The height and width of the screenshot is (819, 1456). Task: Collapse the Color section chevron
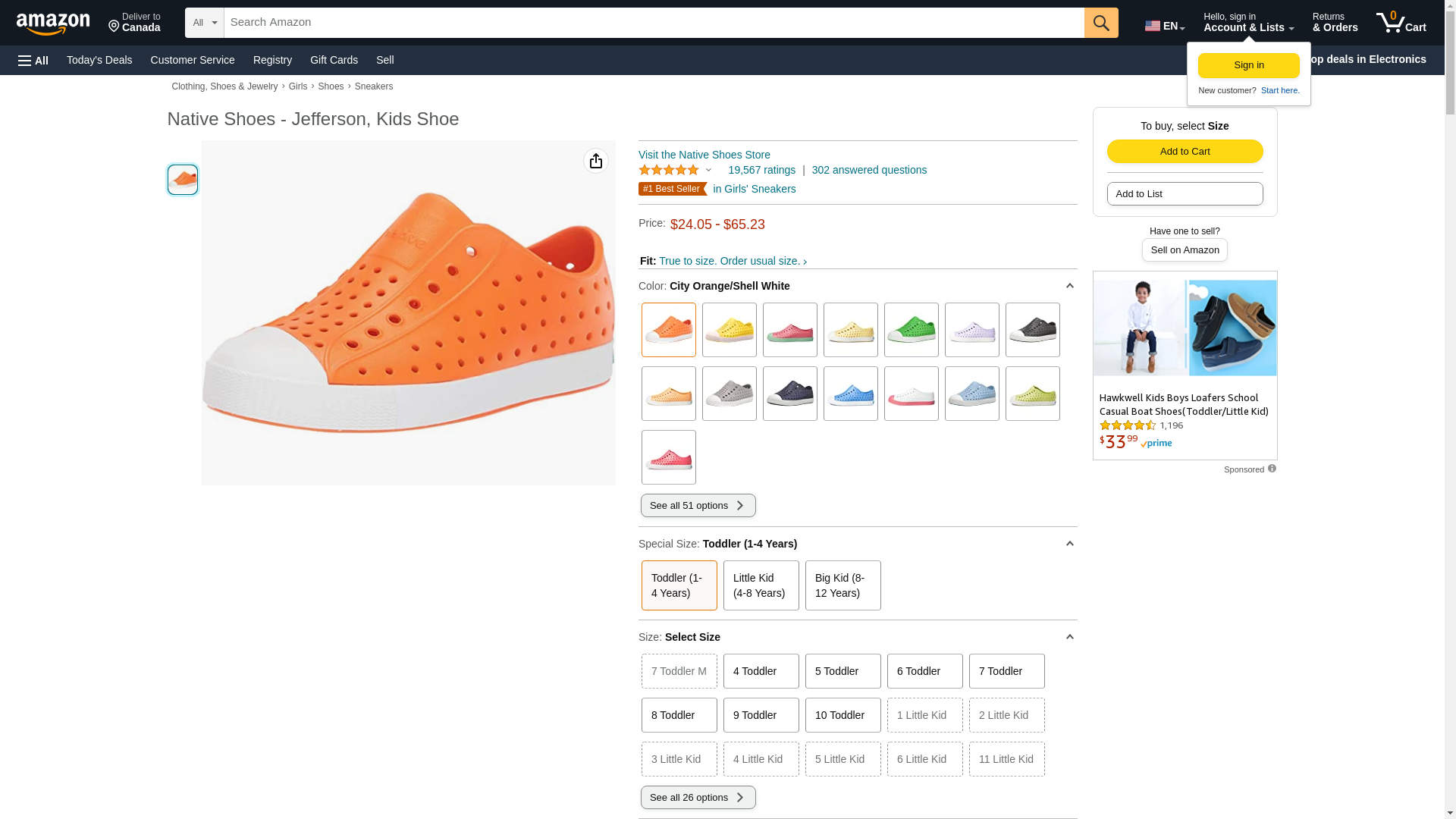1069,286
